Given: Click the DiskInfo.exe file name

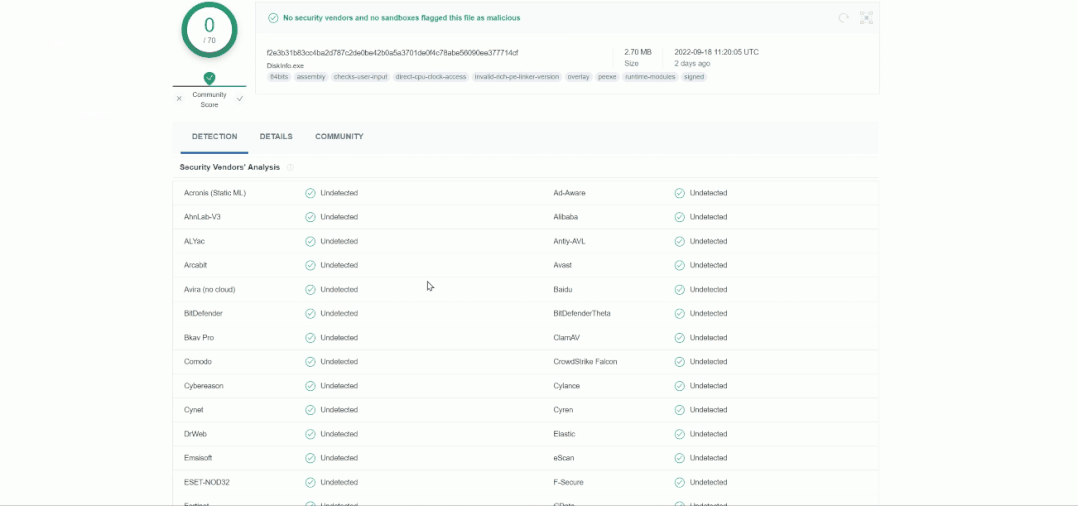Looking at the screenshot, I should (x=285, y=66).
